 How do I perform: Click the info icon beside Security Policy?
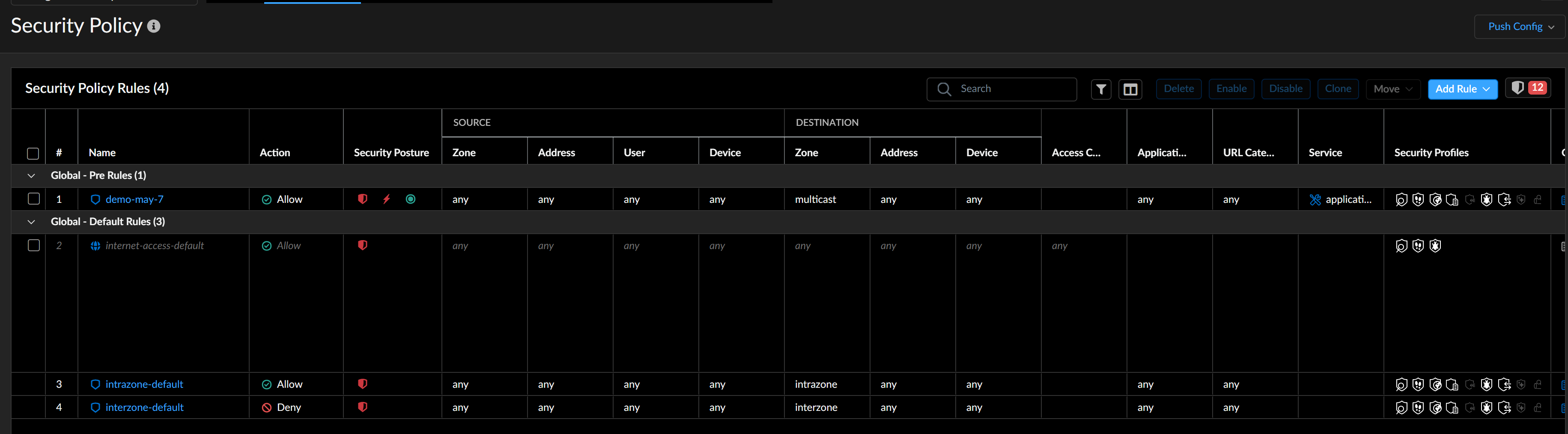(x=154, y=26)
